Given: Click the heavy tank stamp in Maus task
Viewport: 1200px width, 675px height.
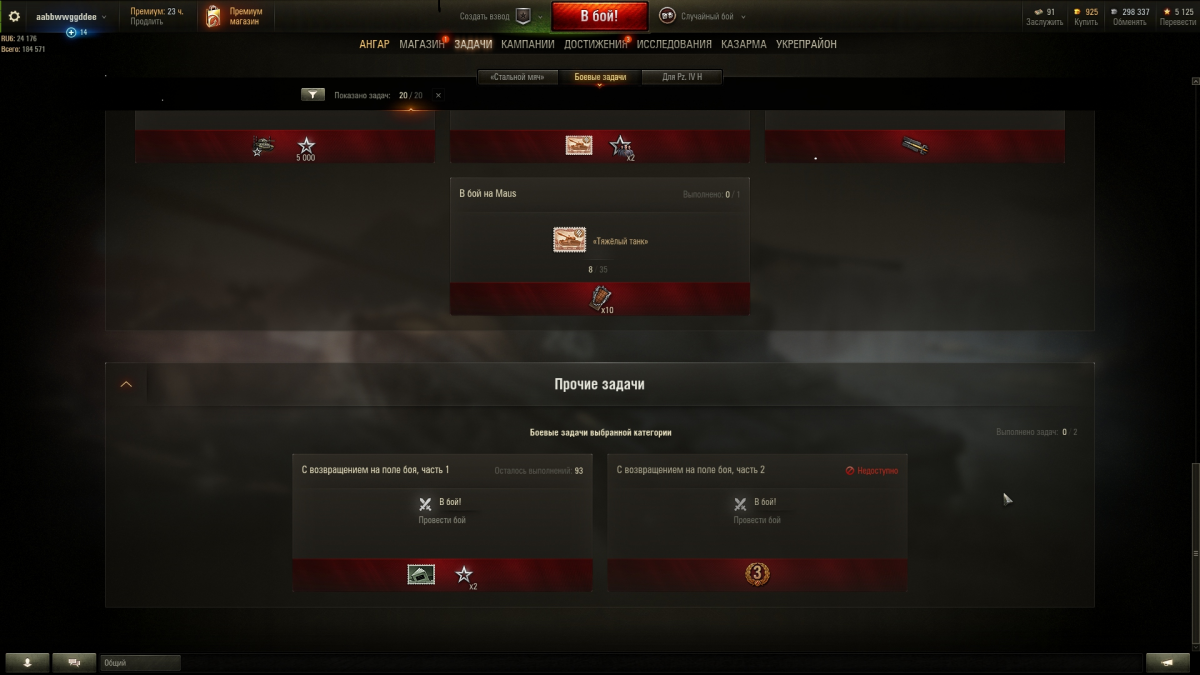Looking at the screenshot, I should pos(569,240).
